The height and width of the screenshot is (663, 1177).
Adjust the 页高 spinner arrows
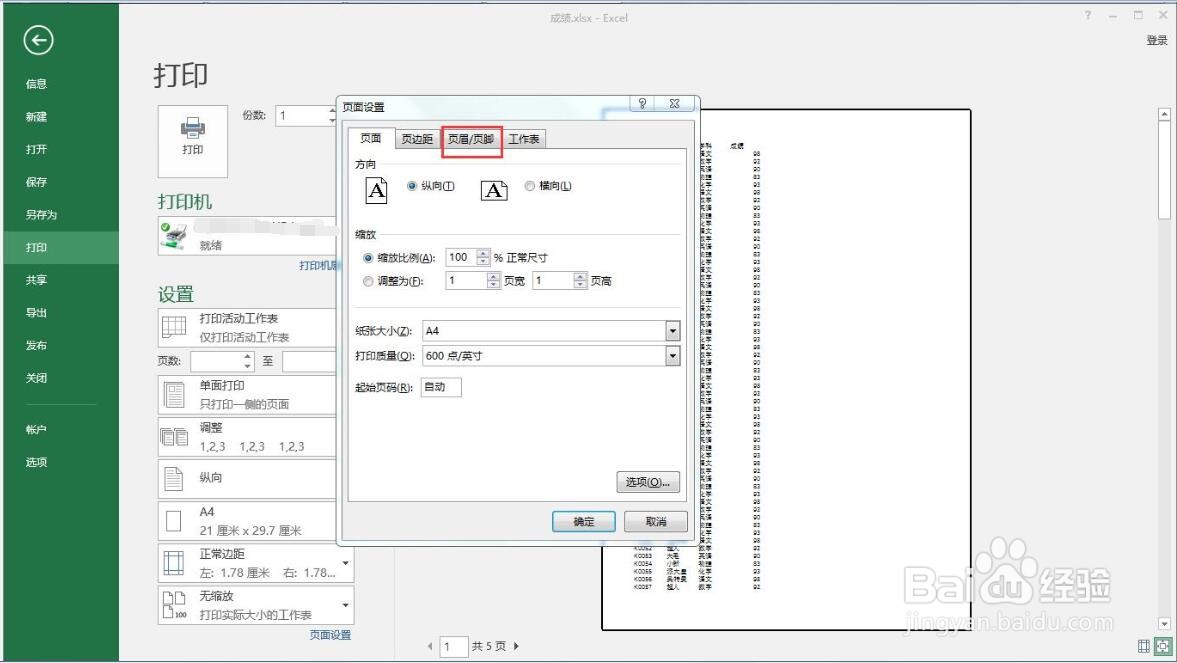579,280
